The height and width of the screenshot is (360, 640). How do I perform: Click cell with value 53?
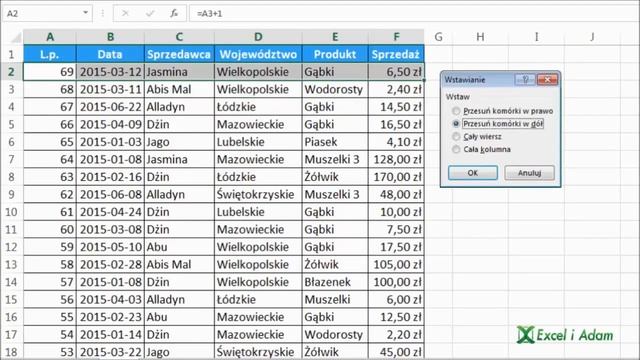click(50, 352)
